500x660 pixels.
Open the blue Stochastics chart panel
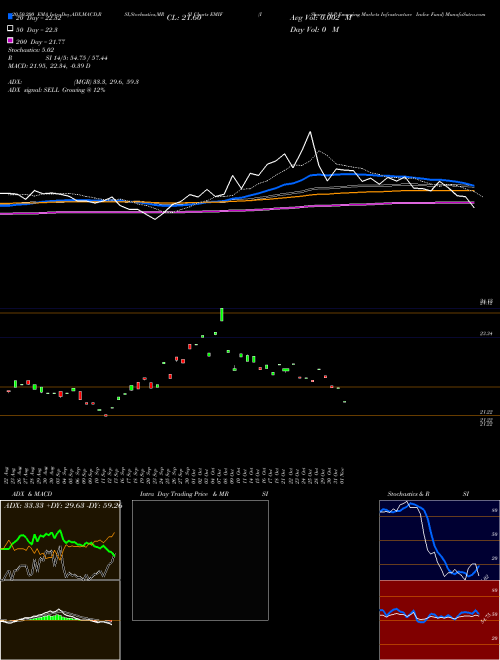tap(439, 540)
